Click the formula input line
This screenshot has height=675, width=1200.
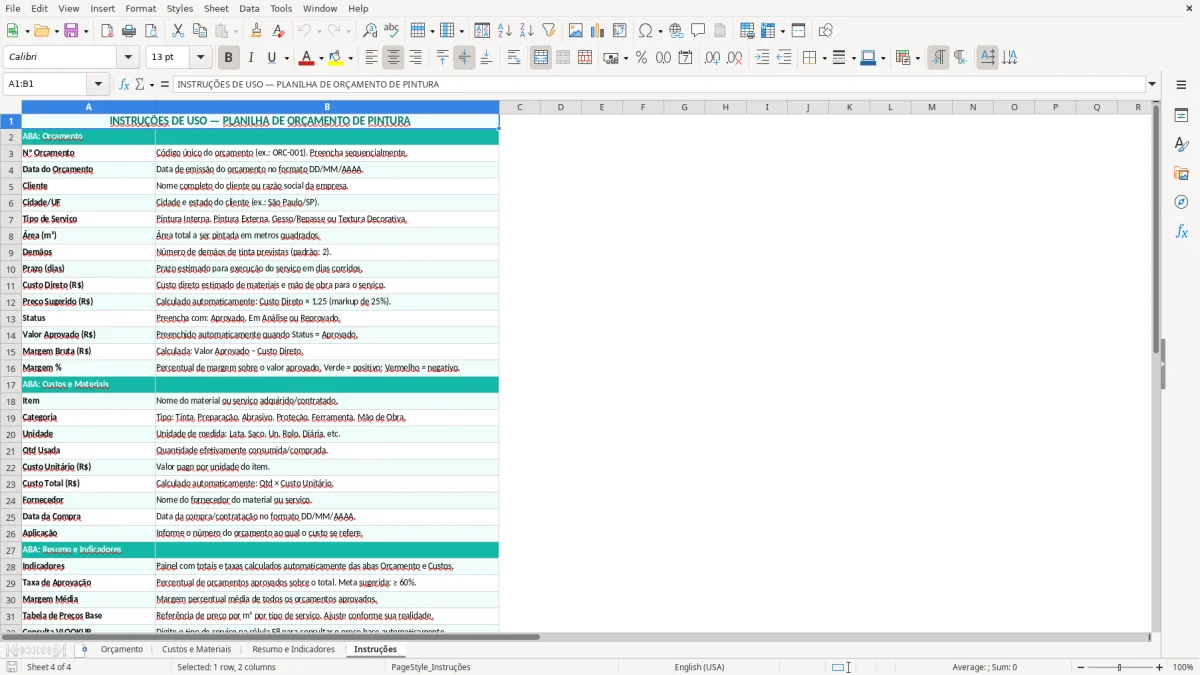pyautogui.click(x=658, y=84)
